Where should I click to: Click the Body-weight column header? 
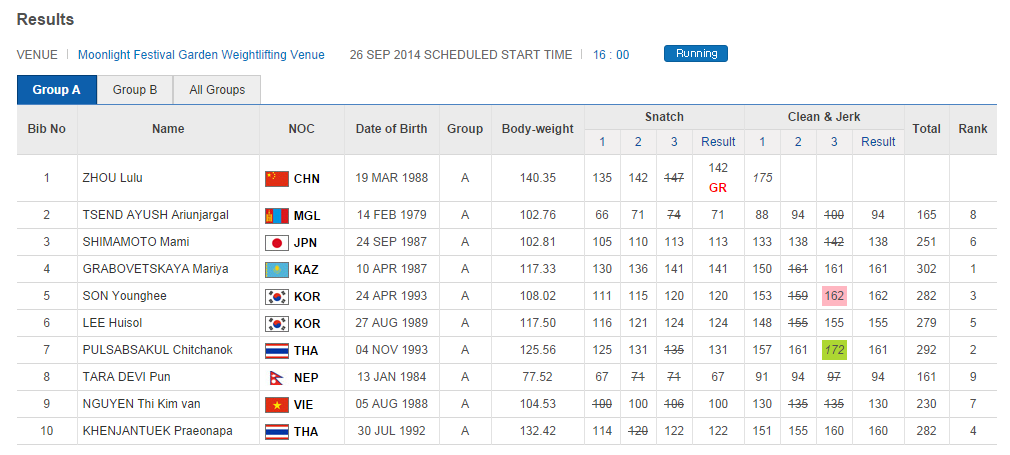537,129
